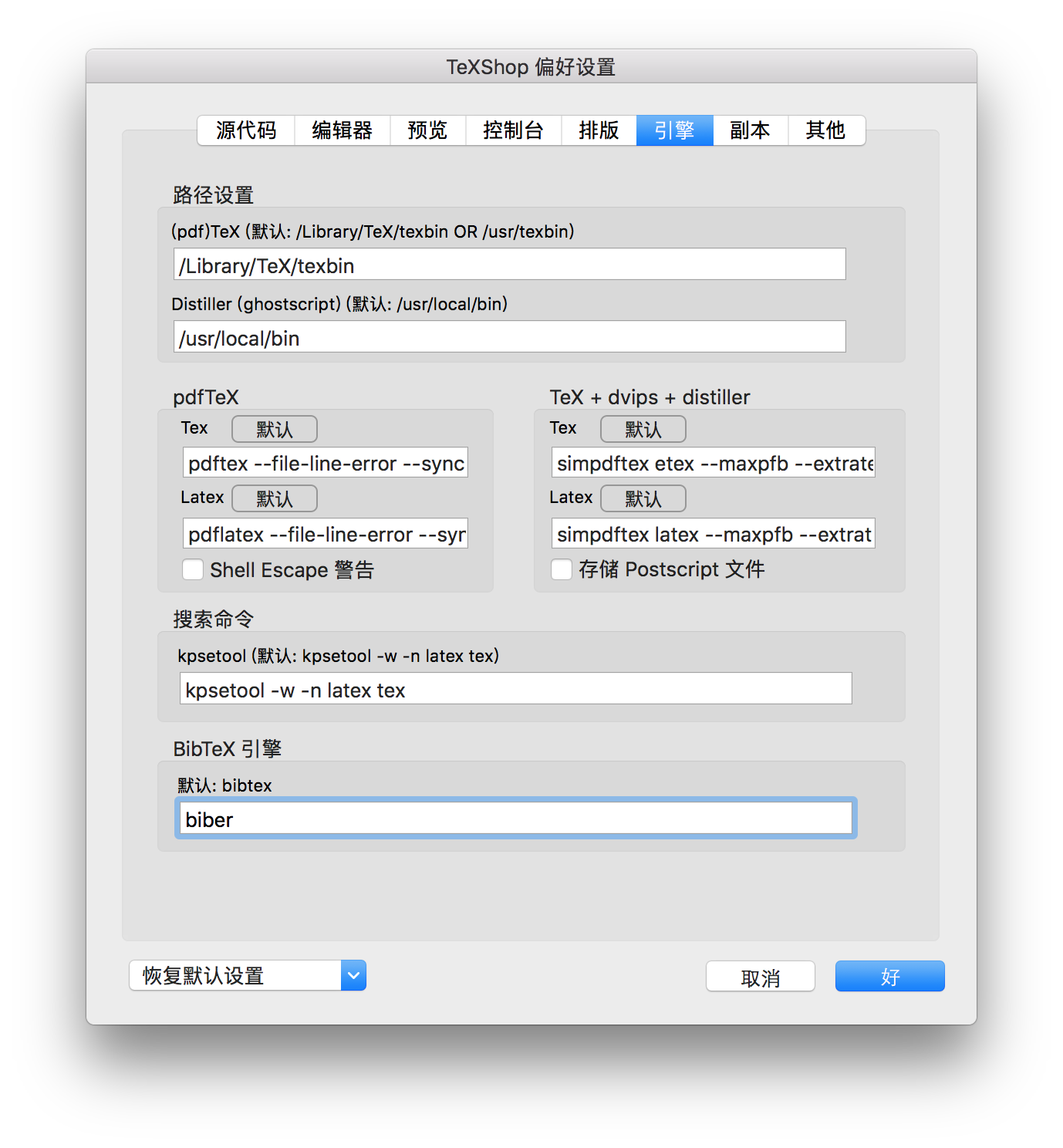Confirm settings with the 好 button
The width and height of the screenshot is (1063, 1148).
click(890, 977)
